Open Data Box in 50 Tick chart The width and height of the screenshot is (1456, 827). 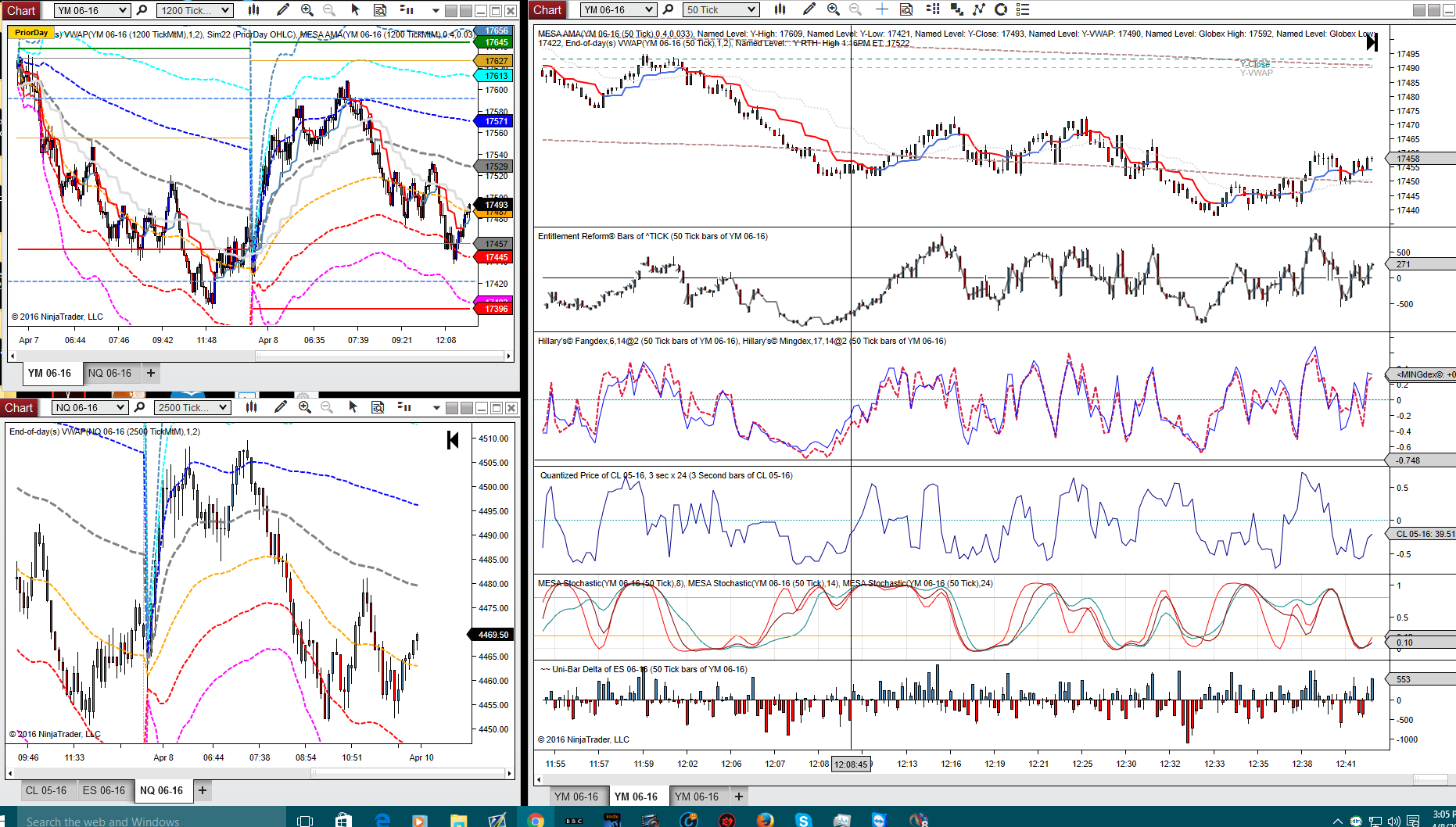click(x=906, y=9)
